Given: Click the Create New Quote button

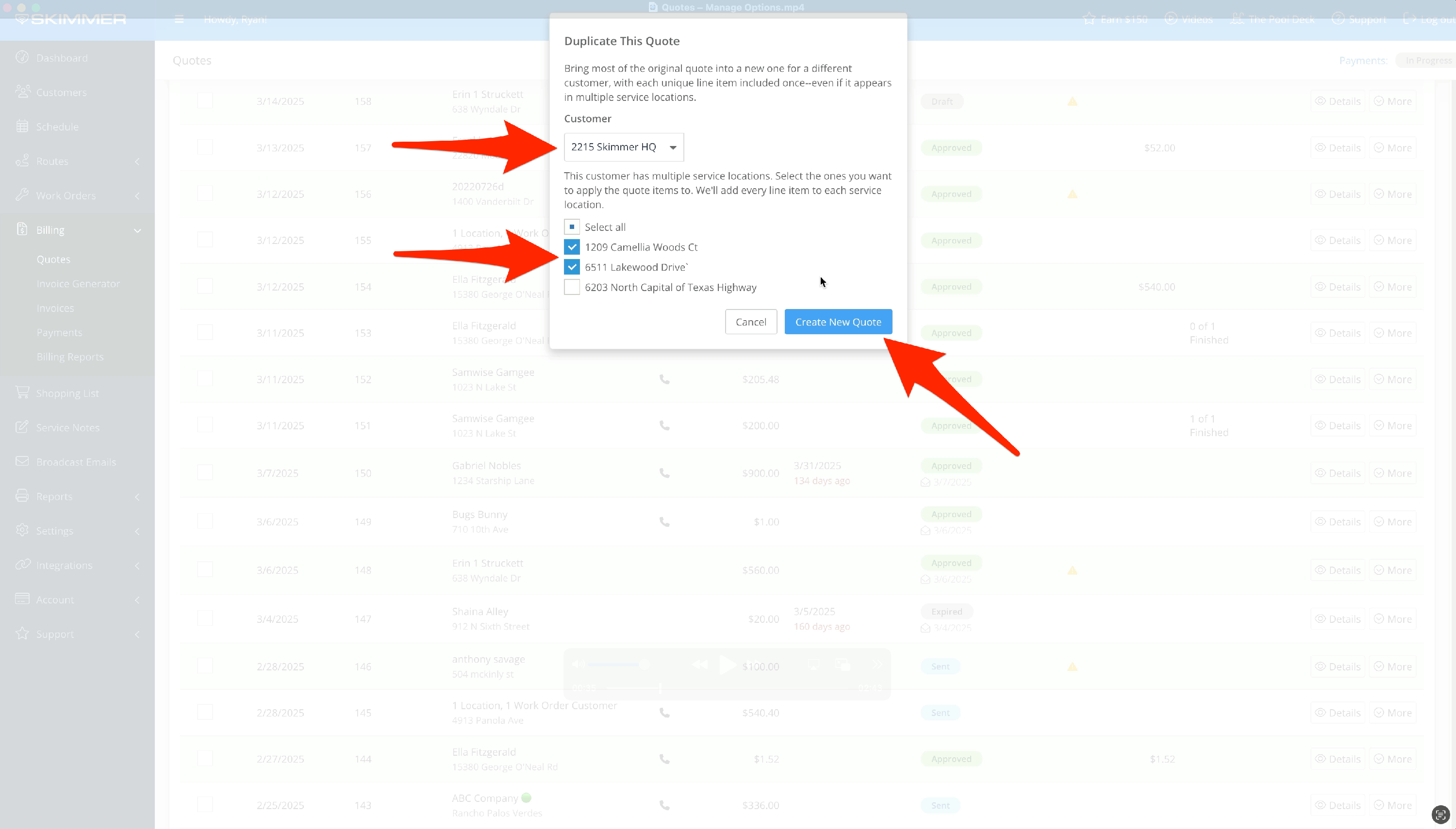Looking at the screenshot, I should tap(838, 322).
